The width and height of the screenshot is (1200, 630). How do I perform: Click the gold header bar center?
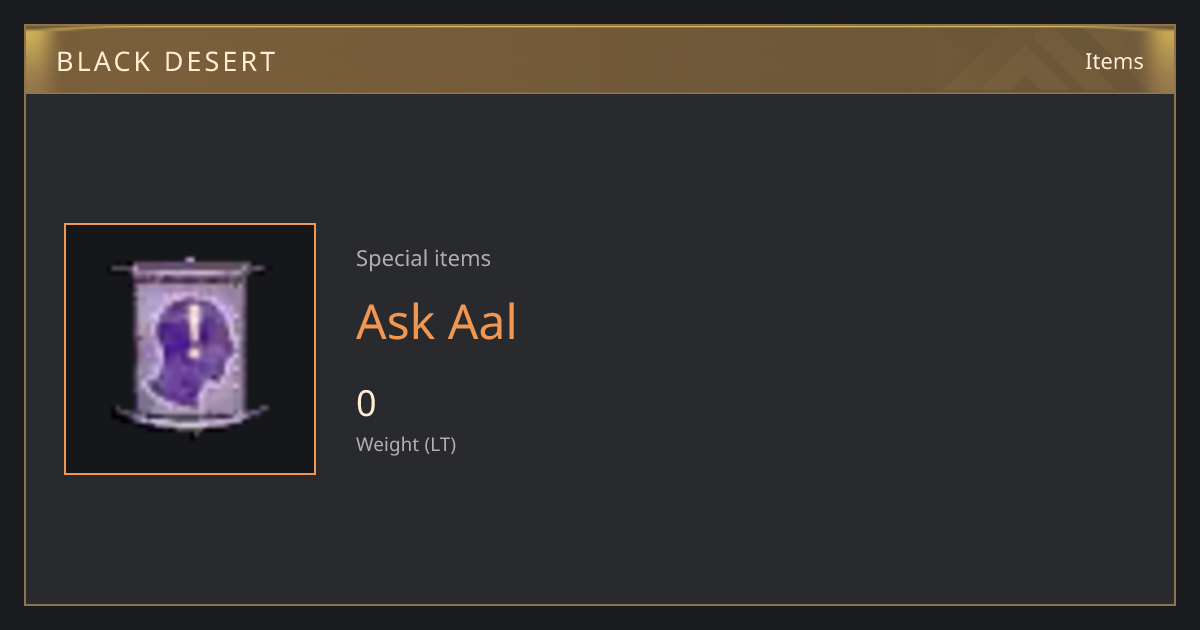pyautogui.click(x=600, y=60)
